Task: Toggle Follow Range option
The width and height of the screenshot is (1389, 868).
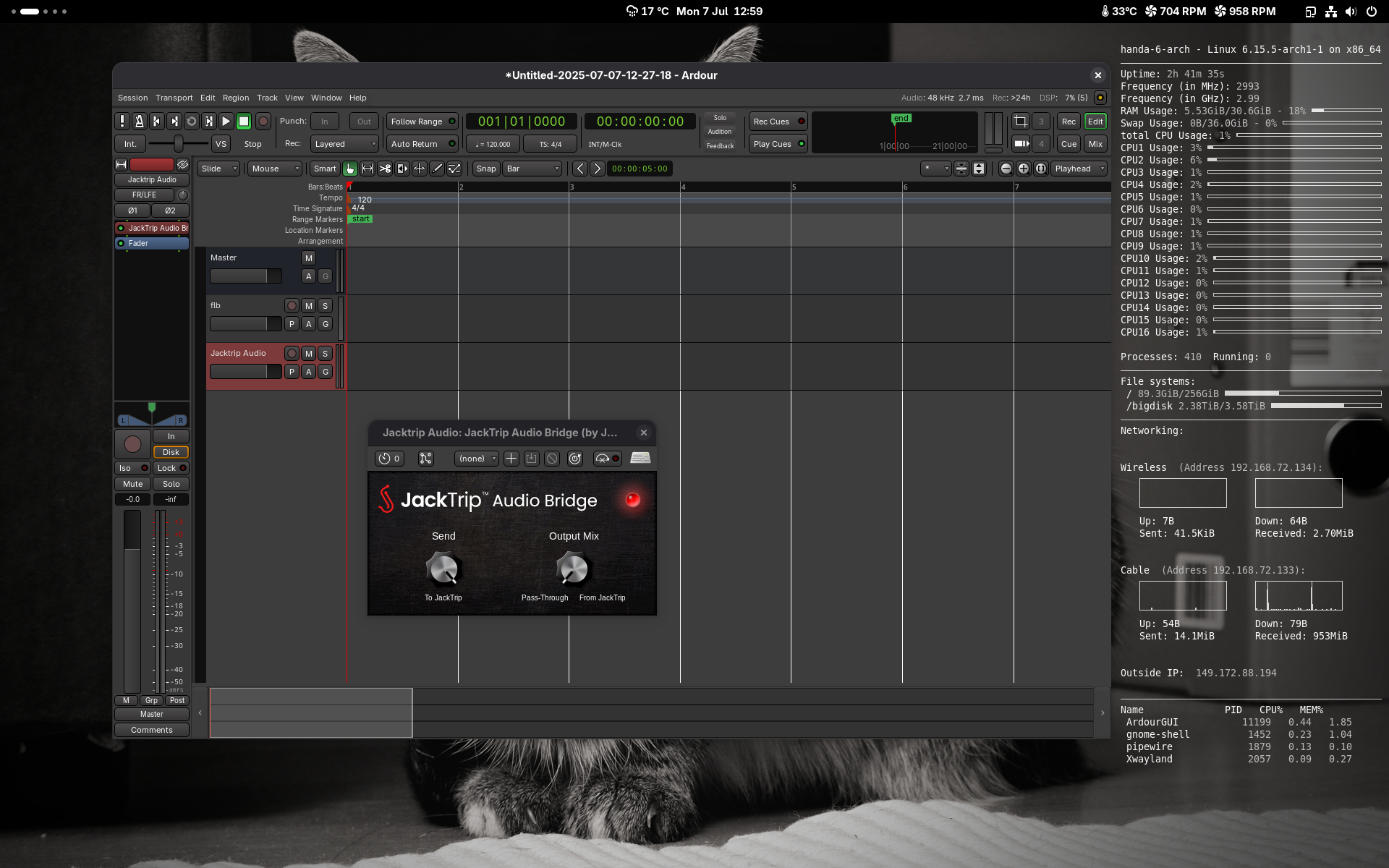Action: (x=422, y=122)
